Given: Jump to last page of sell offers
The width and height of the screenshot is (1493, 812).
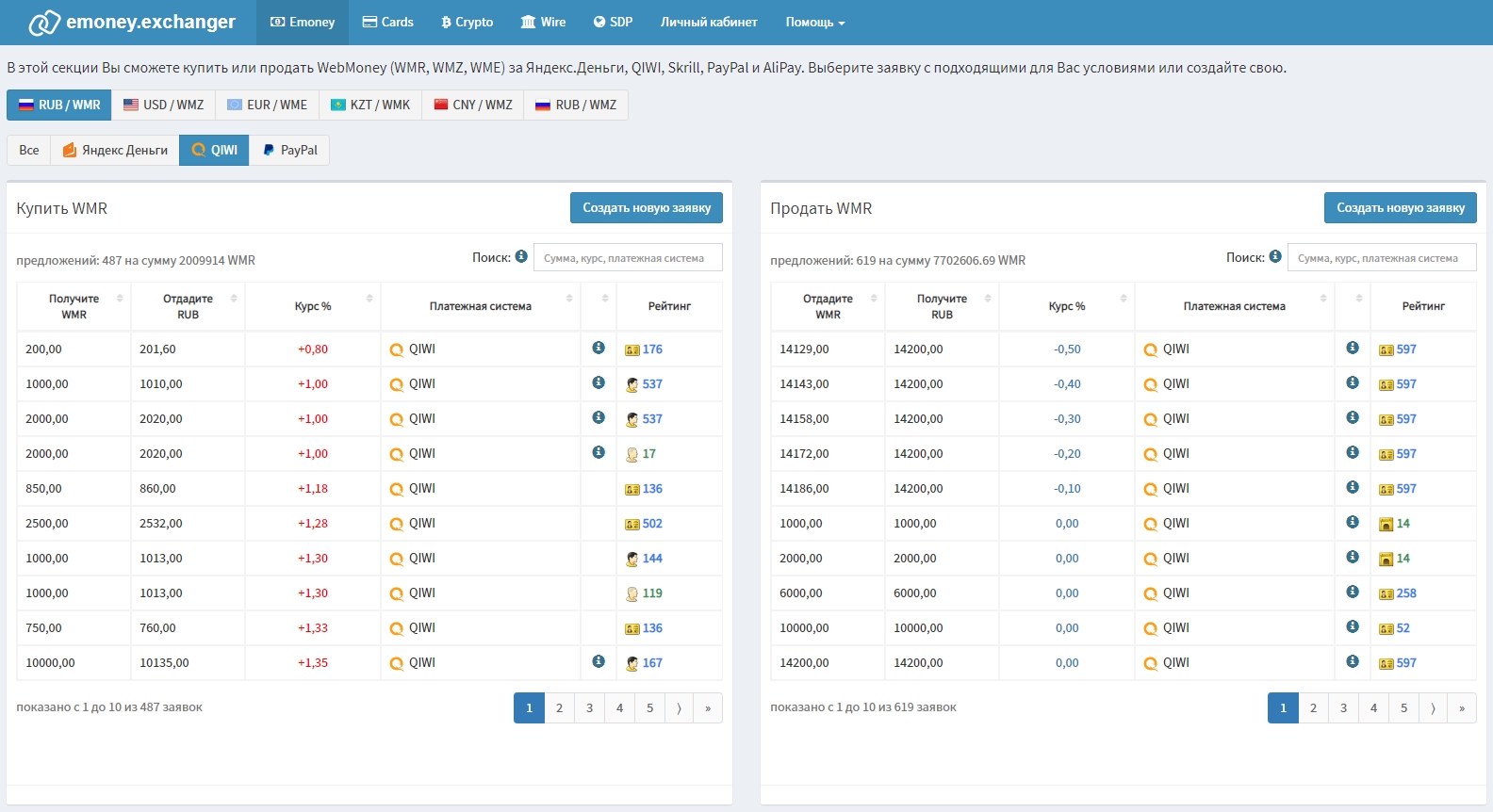Looking at the screenshot, I should (1462, 708).
